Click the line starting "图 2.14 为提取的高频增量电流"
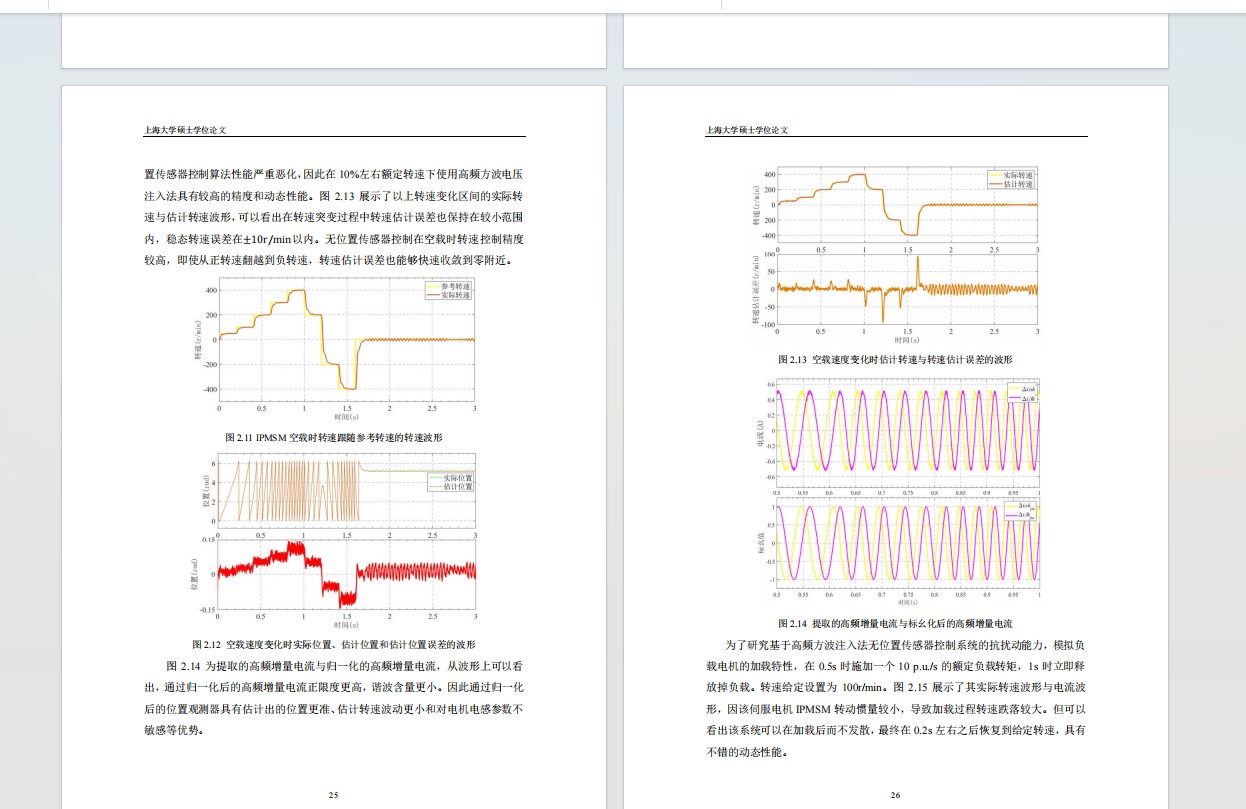This screenshot has width=1246, height=809. (x=345, y=665)
